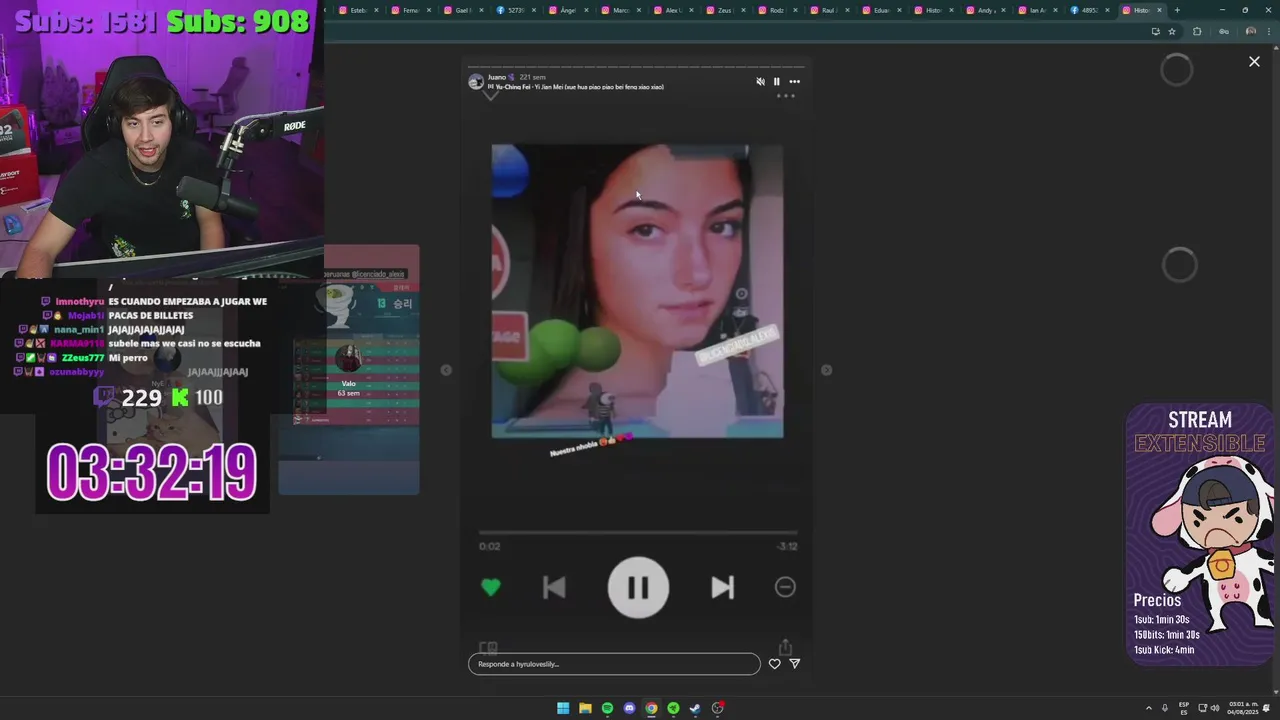Open the Chrome profile avatar
Image resolution: width=1280 pixels, height=720 pixels.
tap(1250, 31)
